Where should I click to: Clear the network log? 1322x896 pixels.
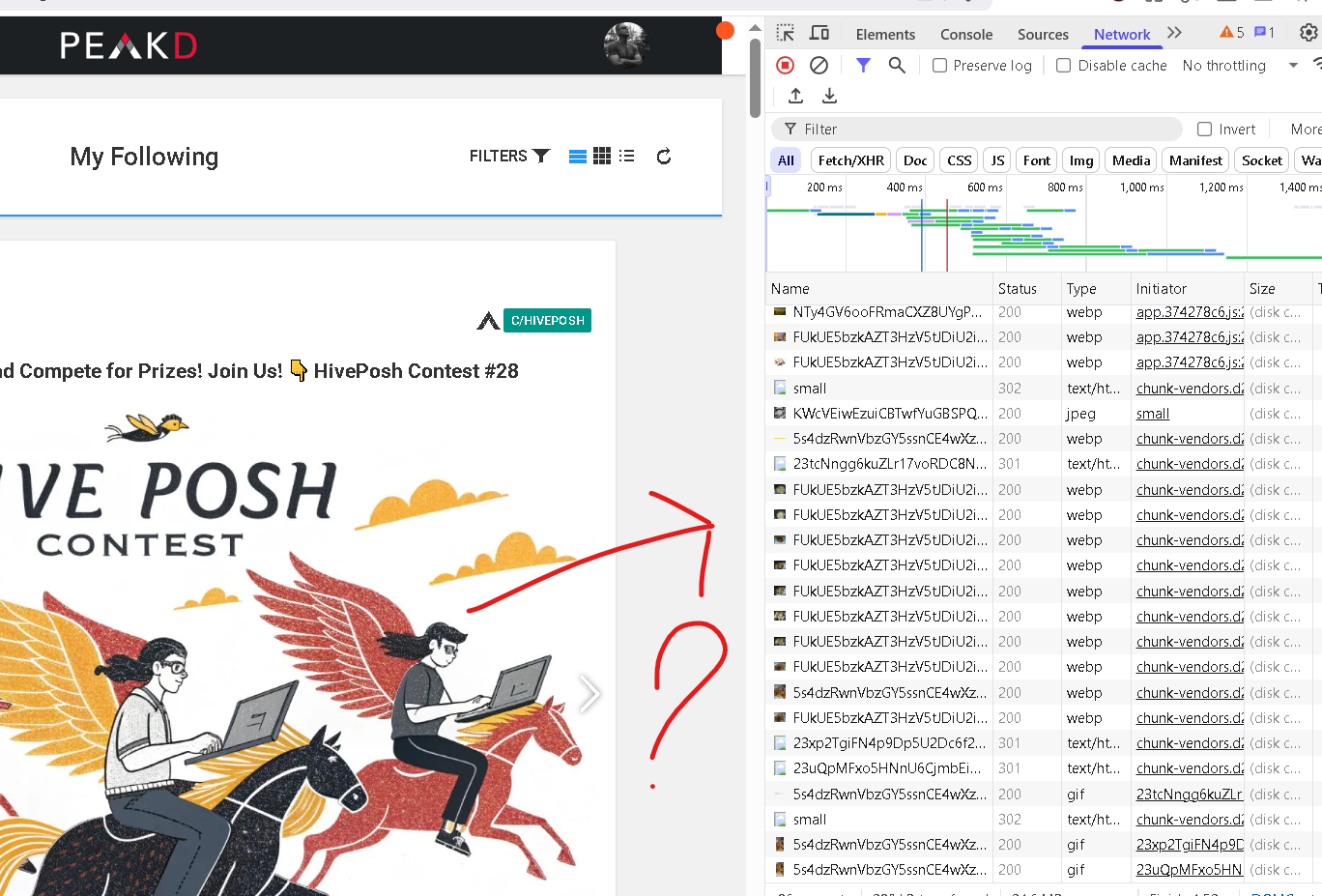tap(819, 65)
